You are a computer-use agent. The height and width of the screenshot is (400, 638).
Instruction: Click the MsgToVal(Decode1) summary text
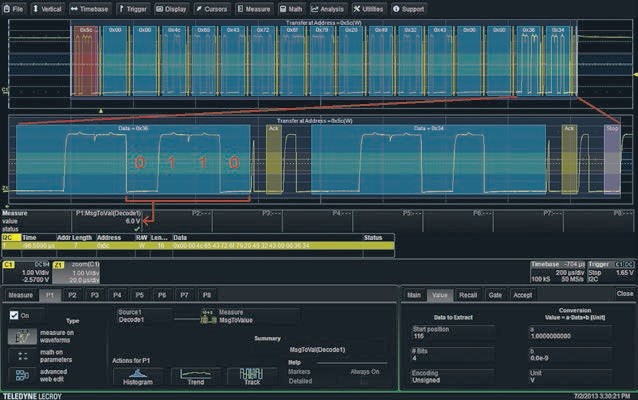click(x=317, y=350)
